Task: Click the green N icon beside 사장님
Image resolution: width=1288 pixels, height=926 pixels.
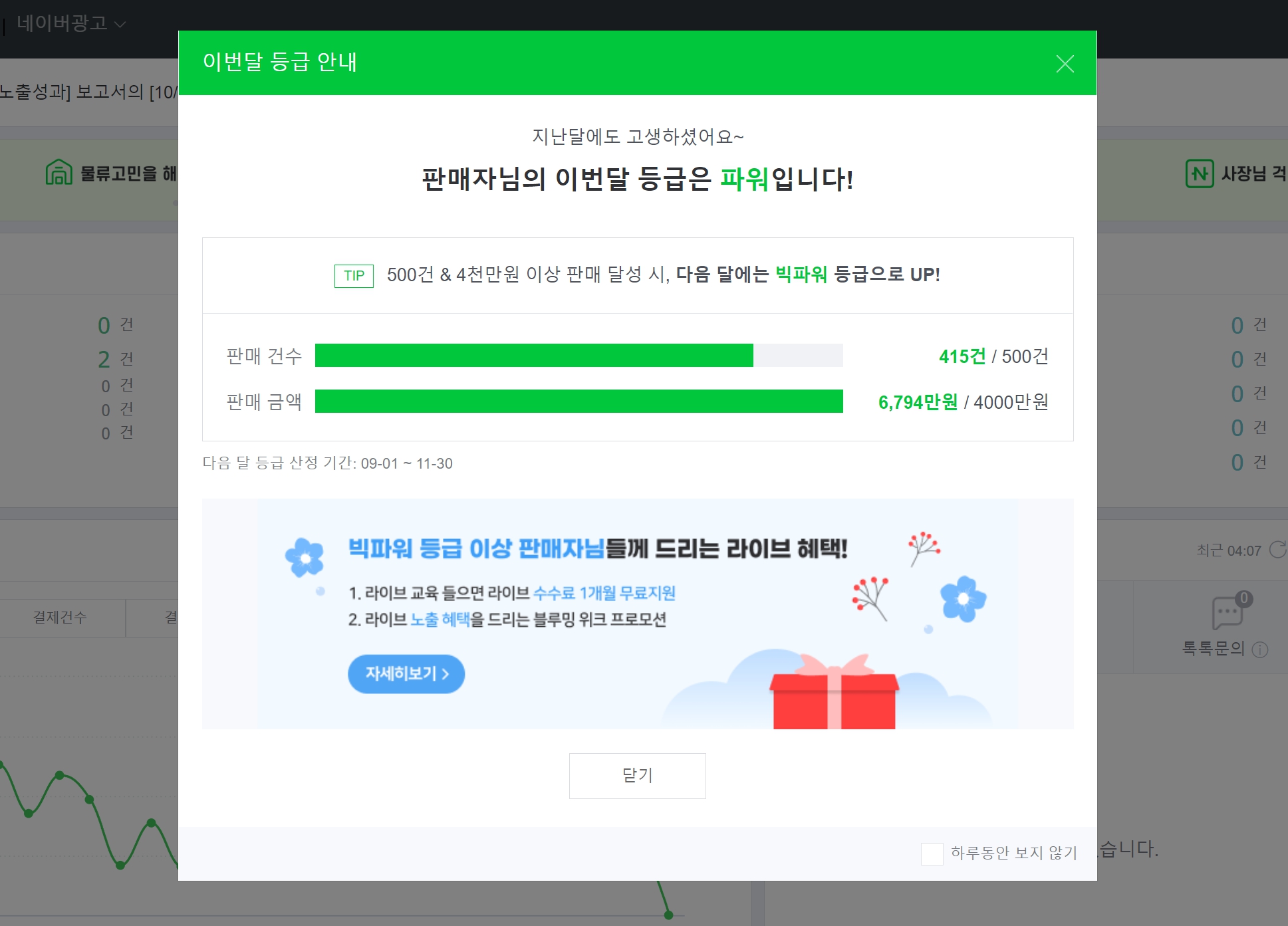Action: (1200, 174)
